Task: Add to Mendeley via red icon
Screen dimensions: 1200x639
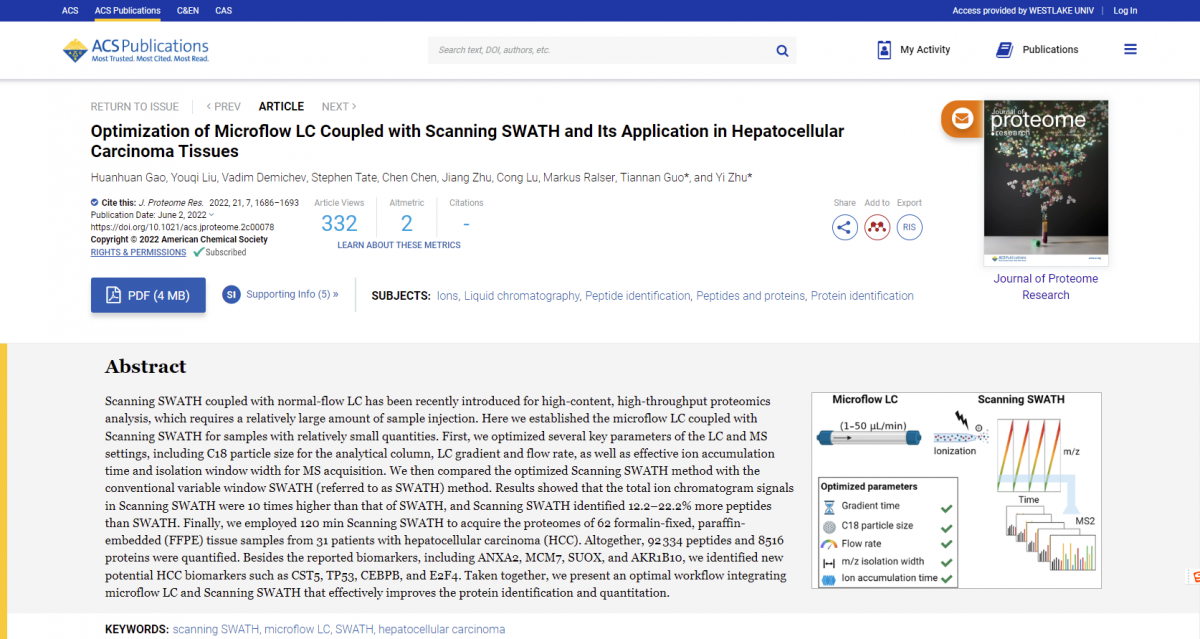Action: point(877,227)
